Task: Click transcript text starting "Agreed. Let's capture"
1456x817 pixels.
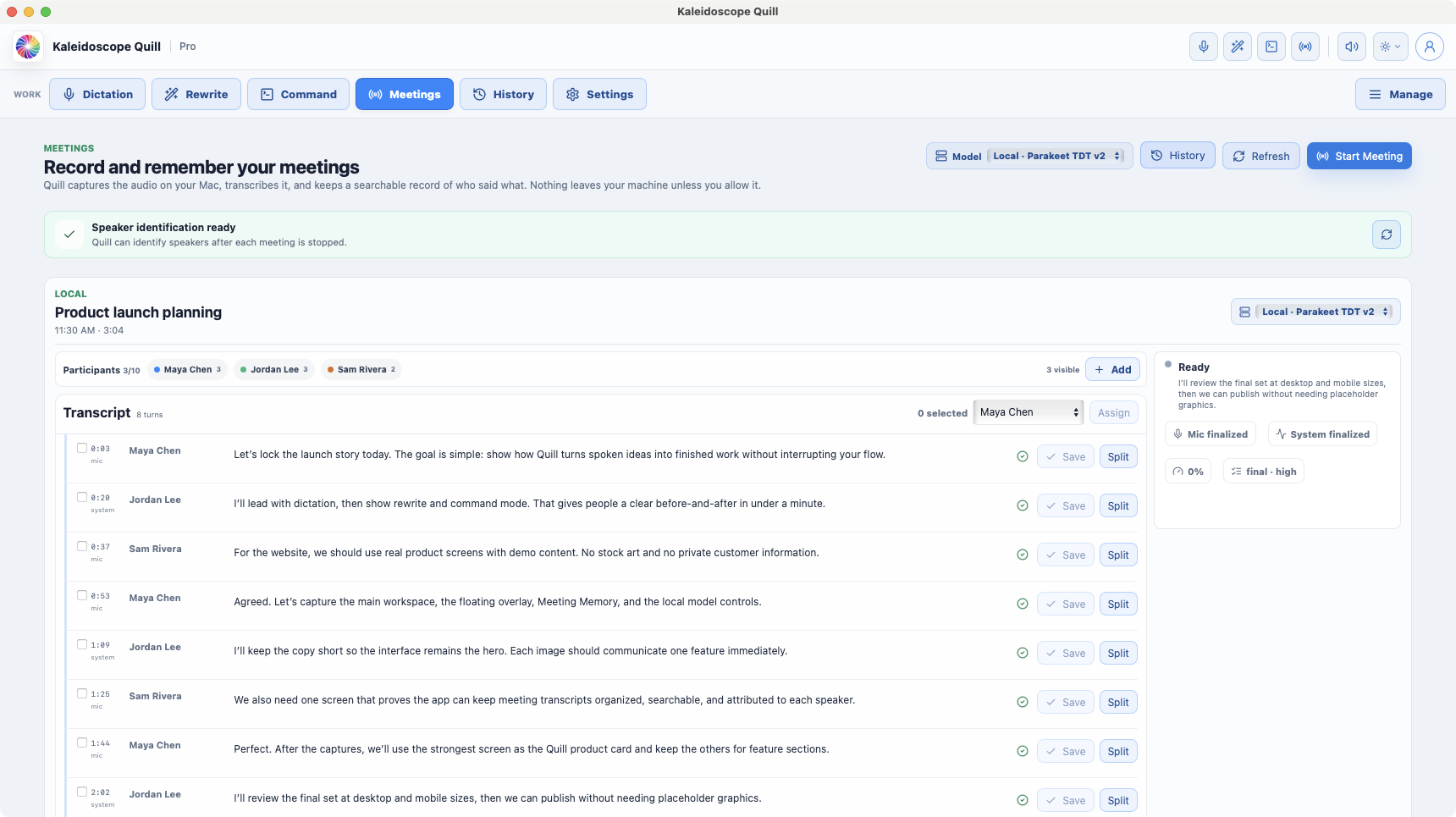Action: coord(498,602)
